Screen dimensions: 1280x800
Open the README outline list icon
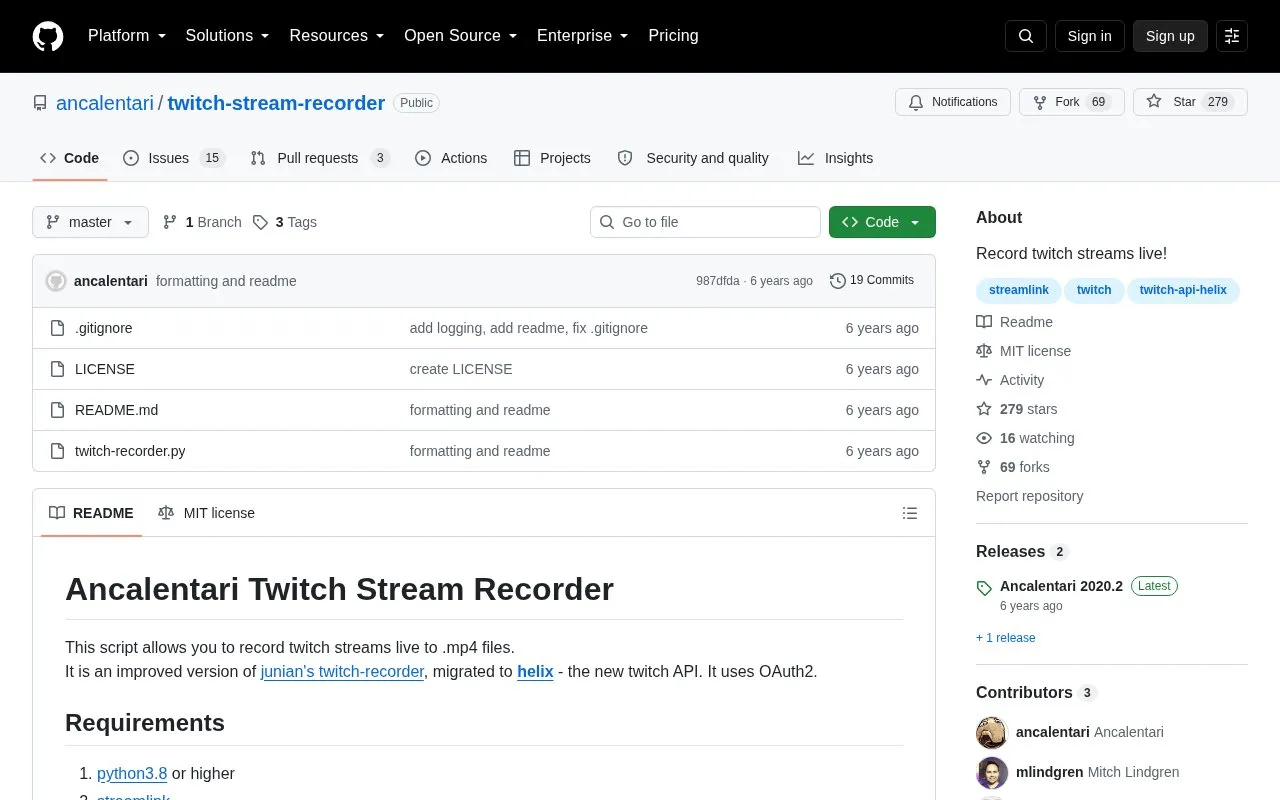click(x=910, y=513)
